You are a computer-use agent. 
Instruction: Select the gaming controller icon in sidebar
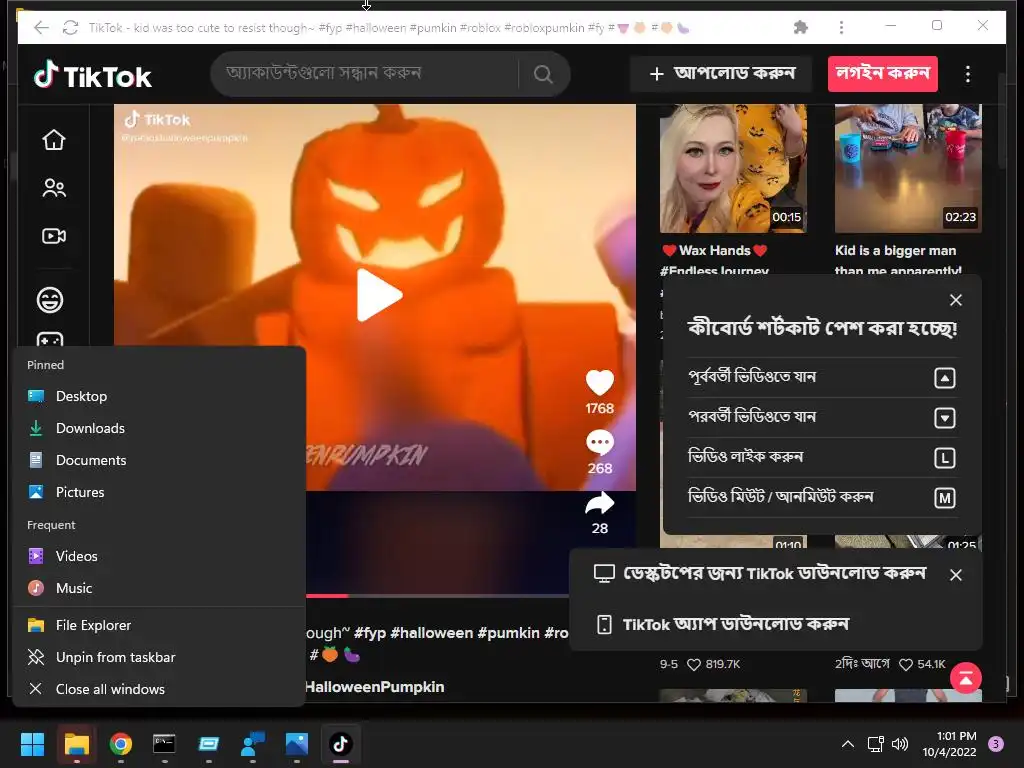coord(50,340)
